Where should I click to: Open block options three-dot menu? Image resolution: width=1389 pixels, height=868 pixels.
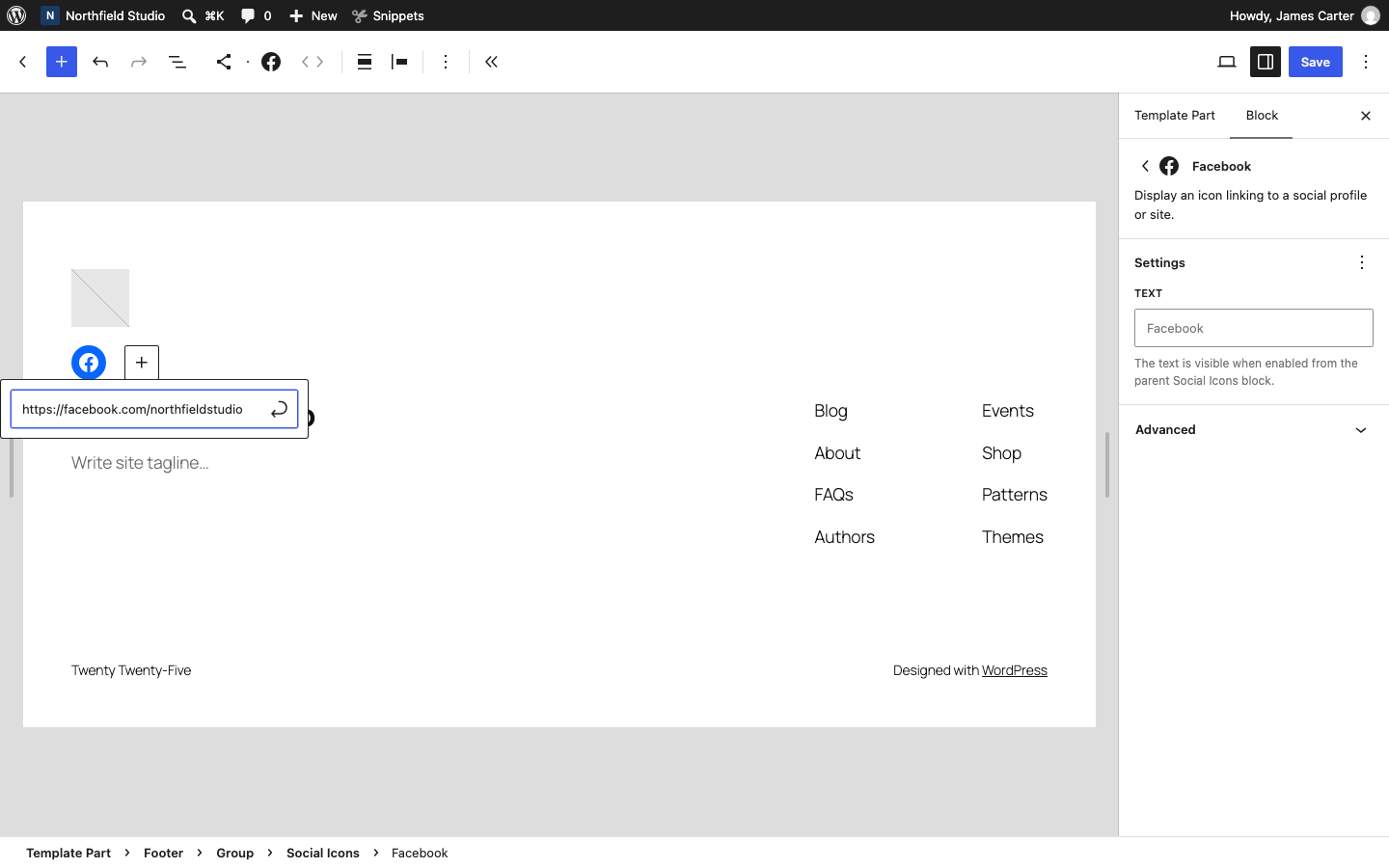pos(446,62)
